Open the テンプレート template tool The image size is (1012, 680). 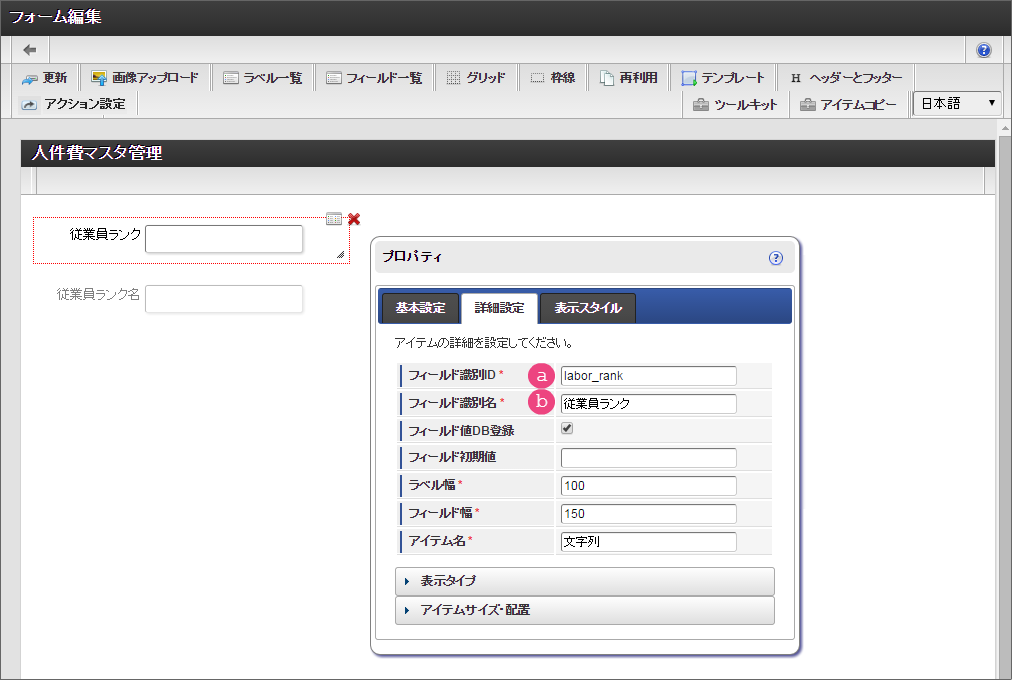(x=723, y=78)
